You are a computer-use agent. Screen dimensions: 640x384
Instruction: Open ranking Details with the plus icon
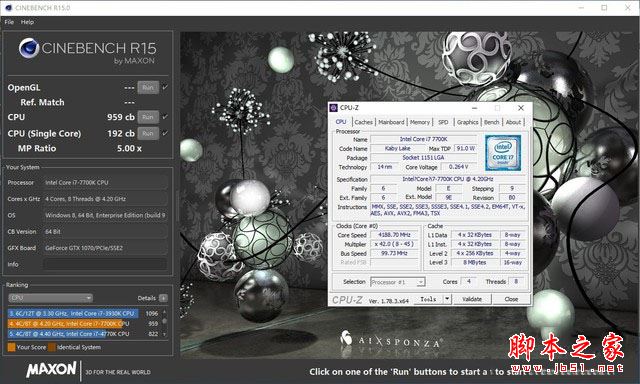pos(163,298)
